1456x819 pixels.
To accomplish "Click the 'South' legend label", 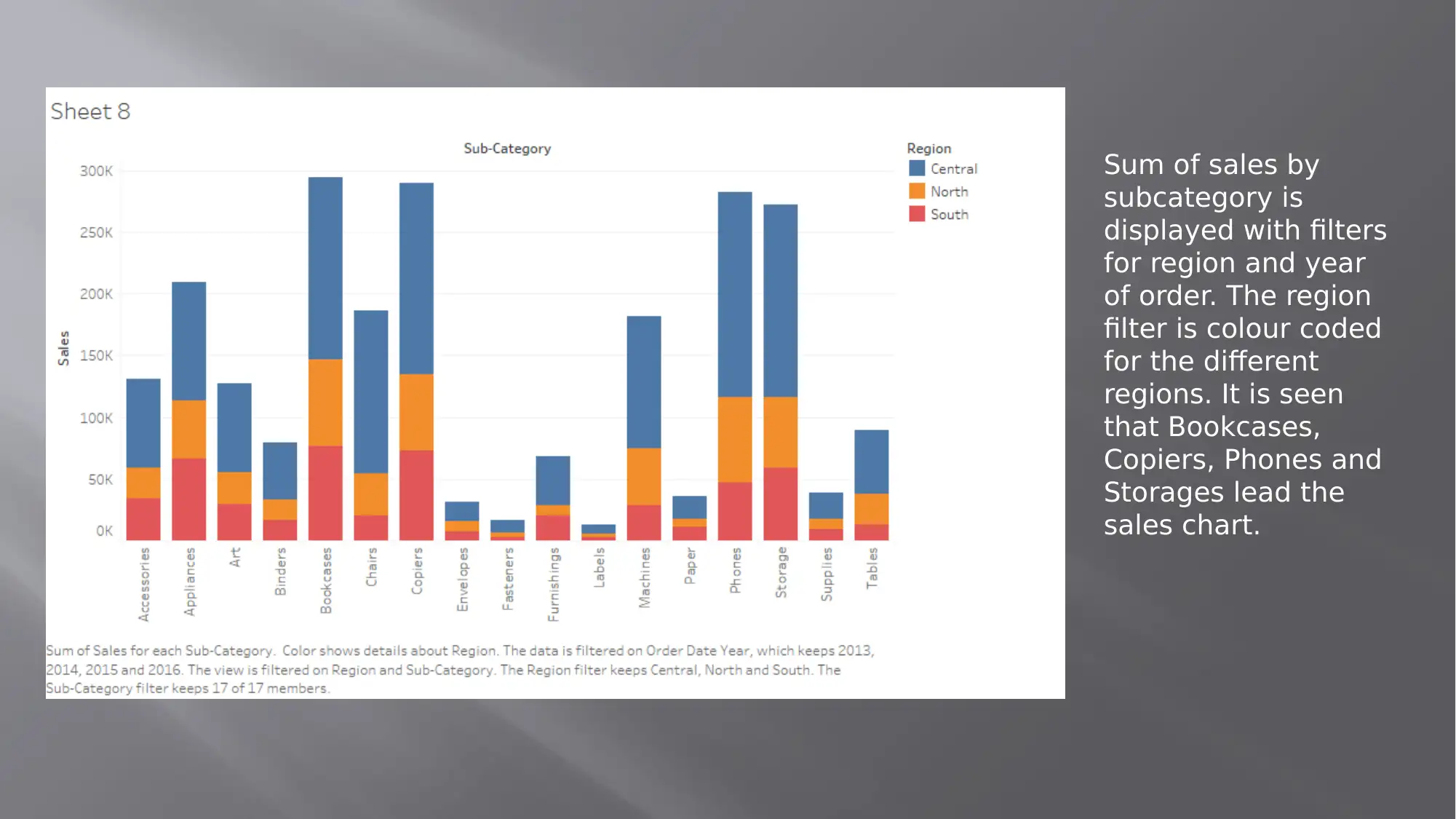I will (950, 215).
